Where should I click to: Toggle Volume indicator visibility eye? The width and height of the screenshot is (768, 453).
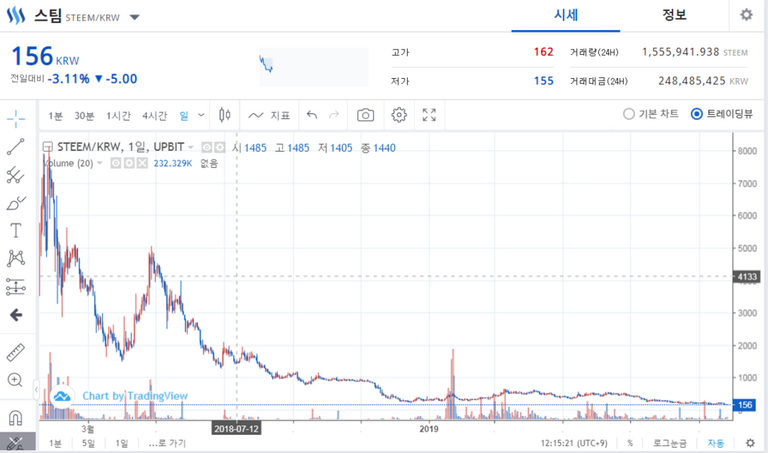point(116,163)
